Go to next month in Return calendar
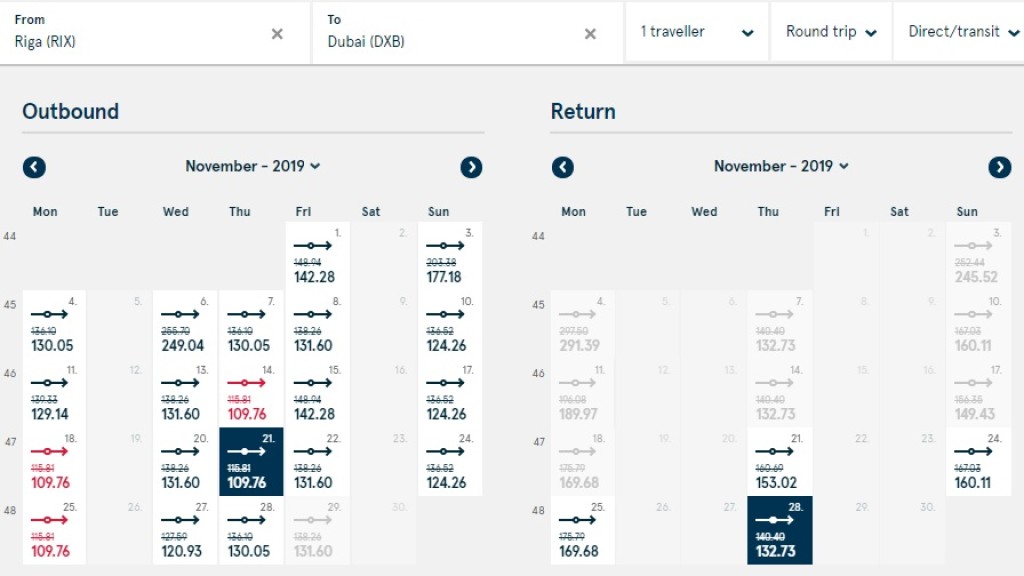 [x=999, y=167]
